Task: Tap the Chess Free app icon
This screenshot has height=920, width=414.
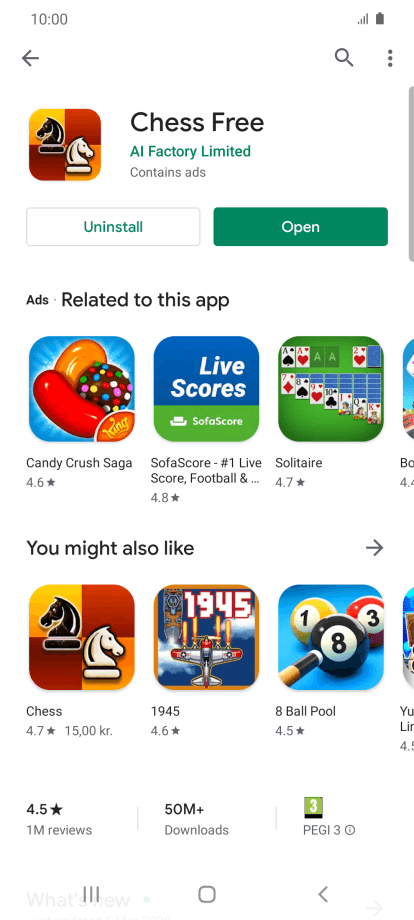Action: [65, 144]
